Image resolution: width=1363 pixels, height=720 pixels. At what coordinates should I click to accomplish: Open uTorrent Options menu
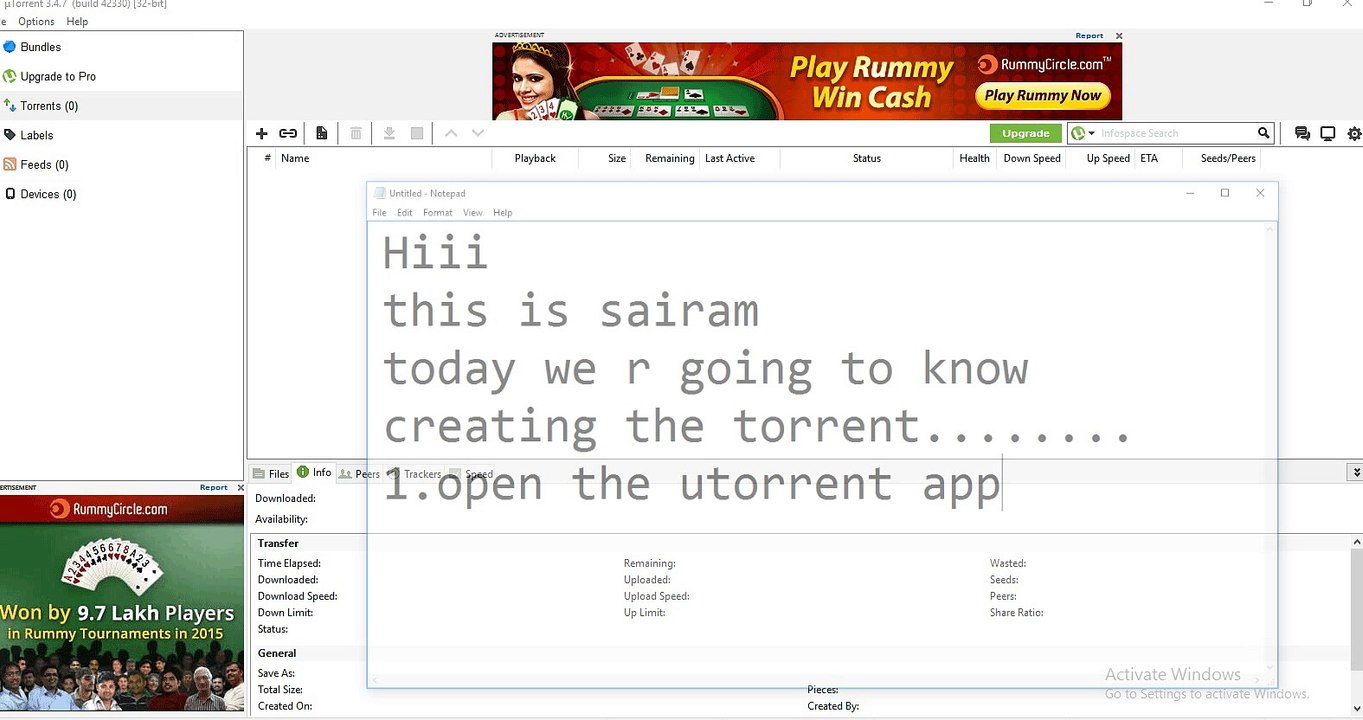pos(37,21)
